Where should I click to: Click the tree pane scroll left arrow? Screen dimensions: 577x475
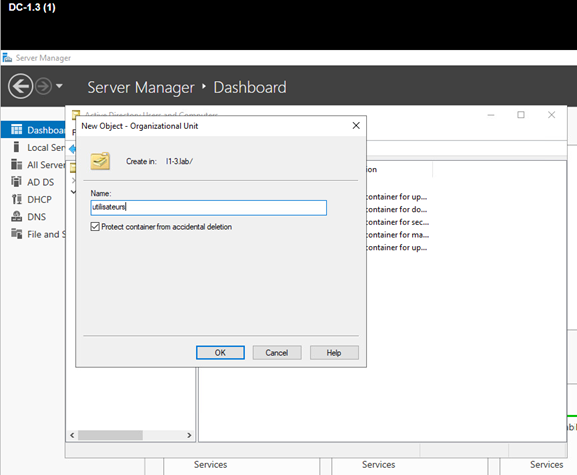[72, 435]
